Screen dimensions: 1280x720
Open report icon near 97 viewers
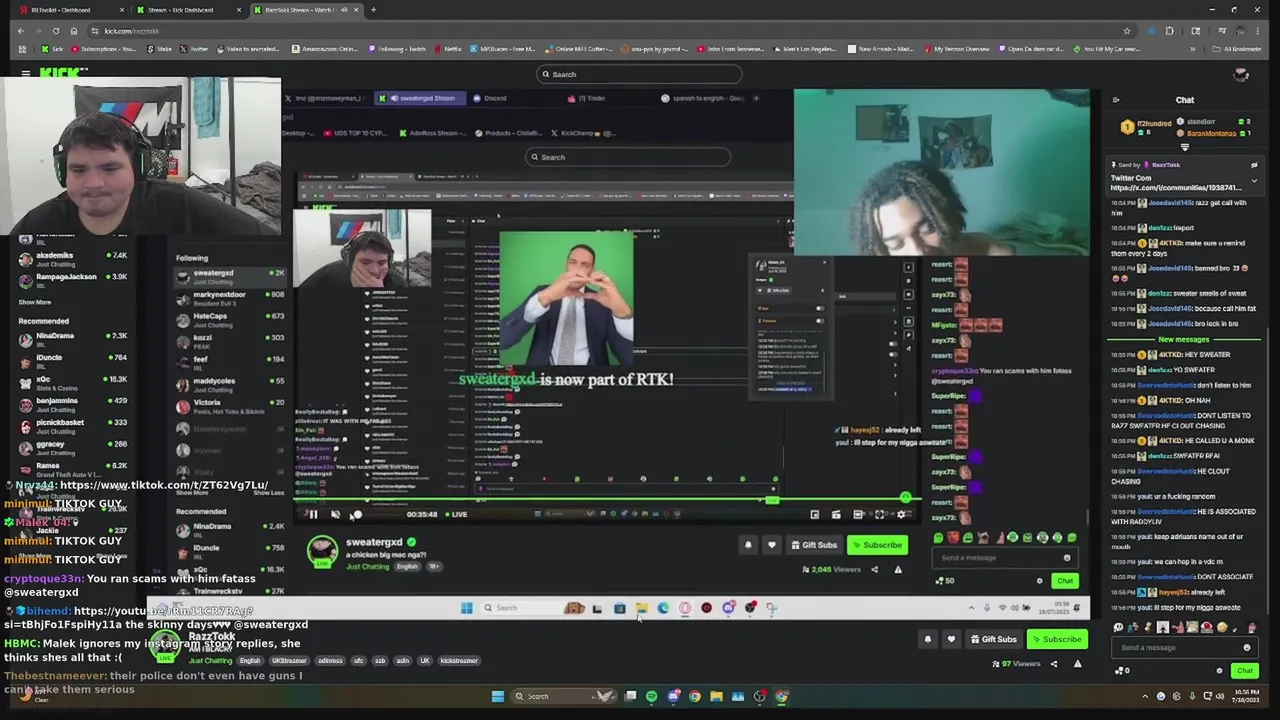tap(1077, 663)
